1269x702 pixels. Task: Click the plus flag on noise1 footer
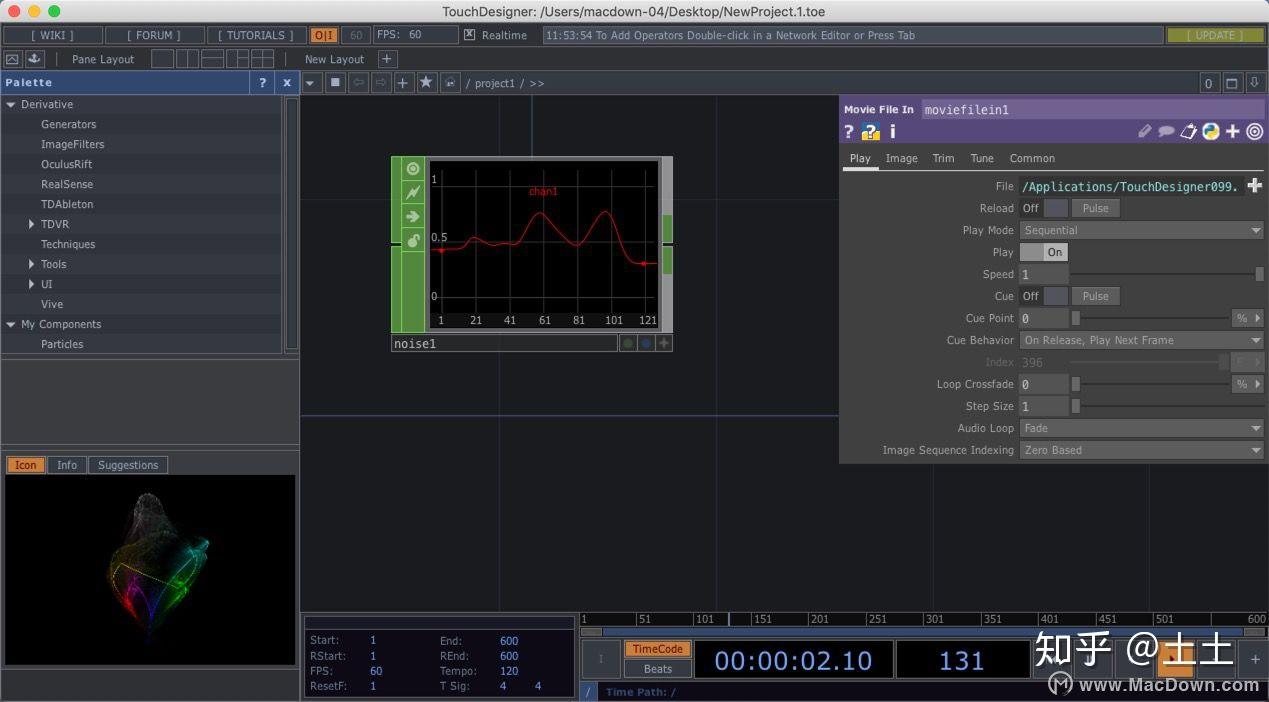point(663,343)
